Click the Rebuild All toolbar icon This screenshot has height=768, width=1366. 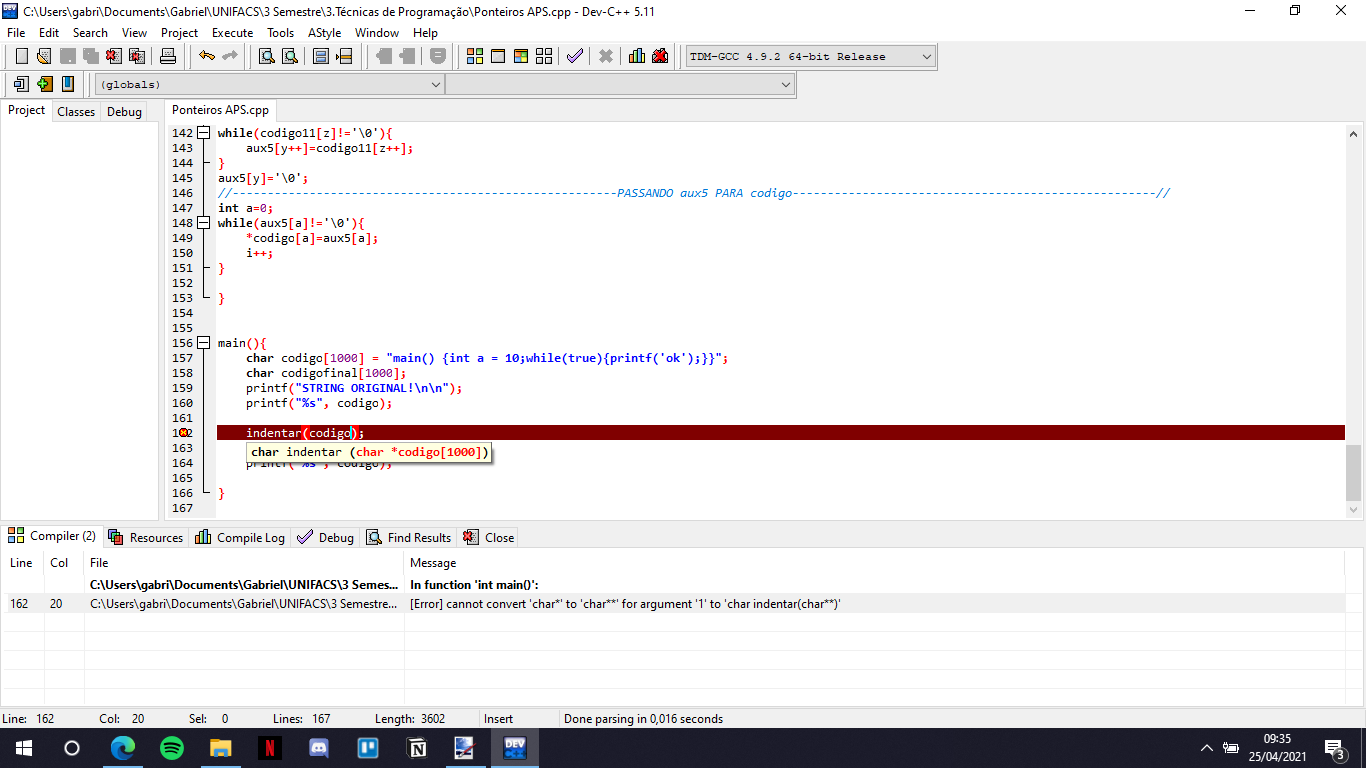click(544, 56)
